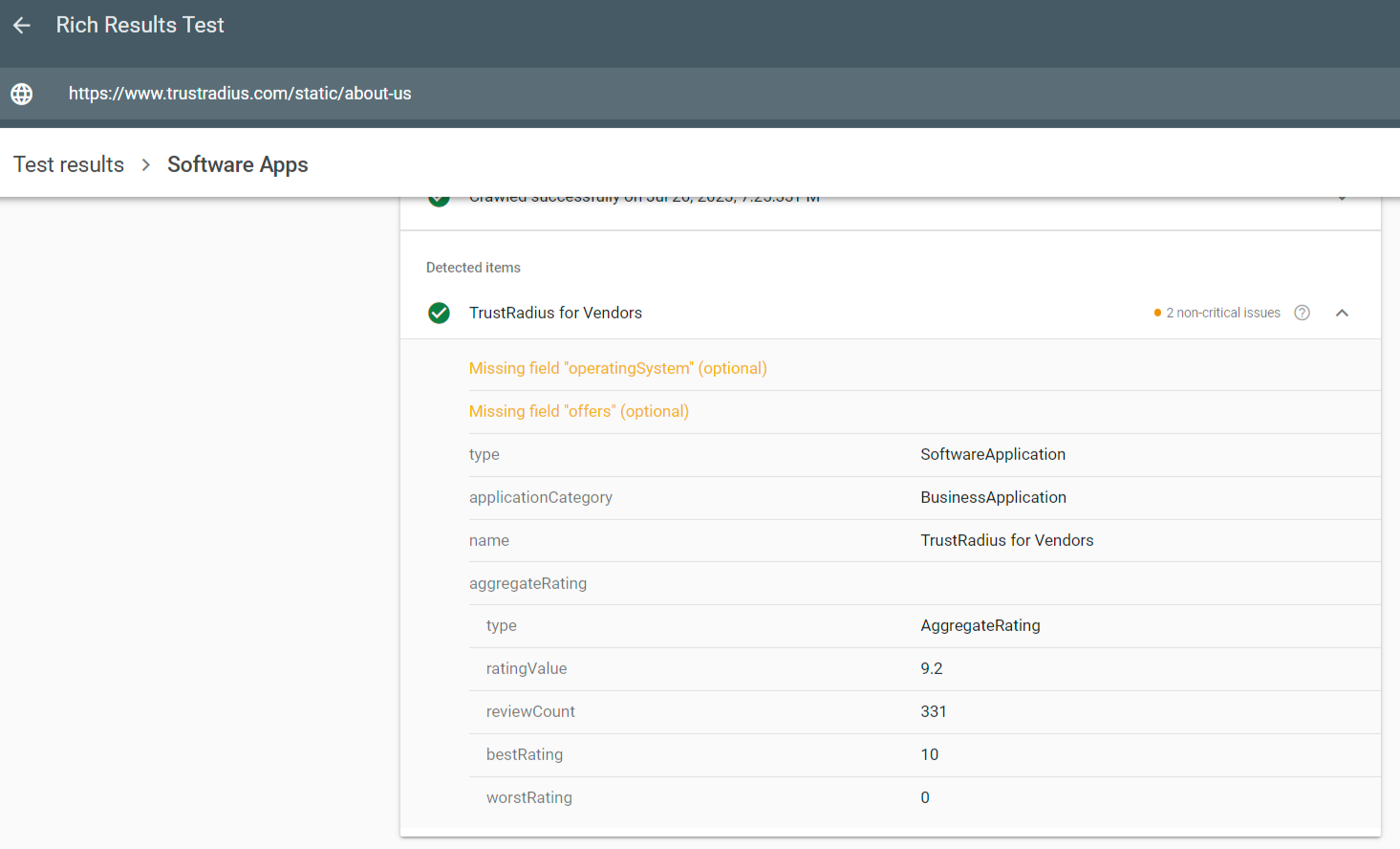Click the name field label
This screenshot has height=849, width=1400.
488,540
